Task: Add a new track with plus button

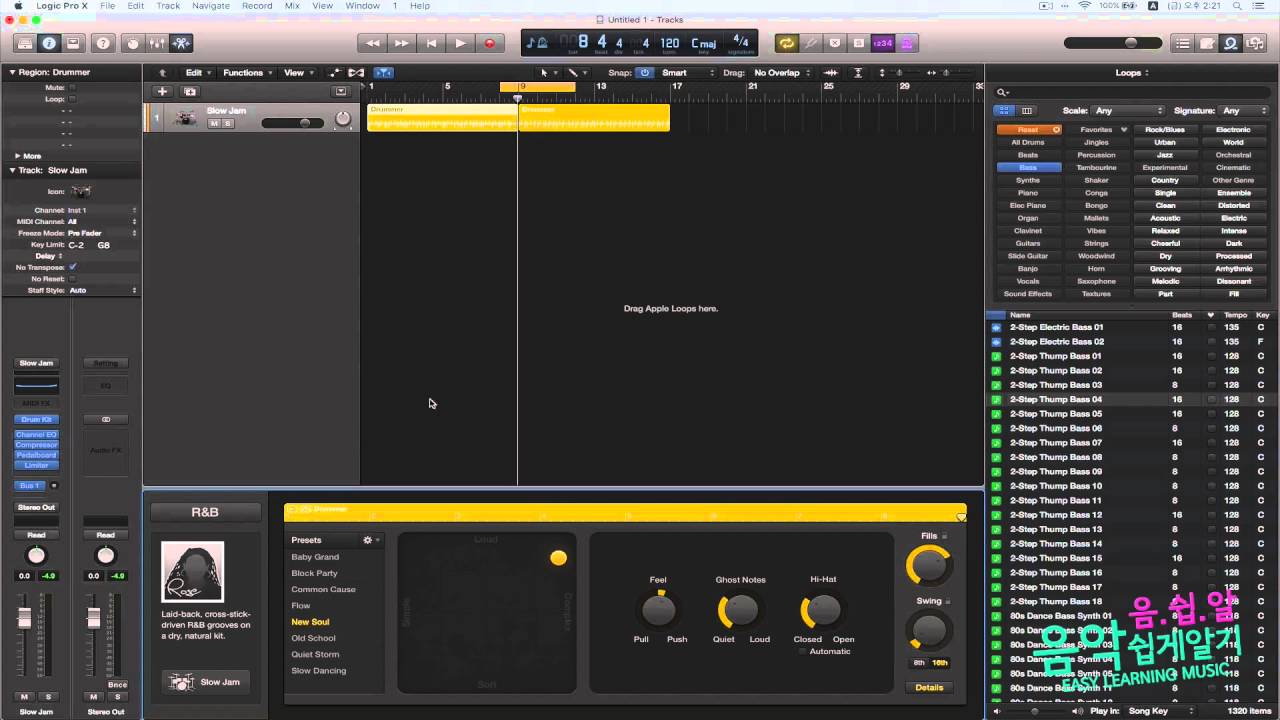Action: point(163,91)
